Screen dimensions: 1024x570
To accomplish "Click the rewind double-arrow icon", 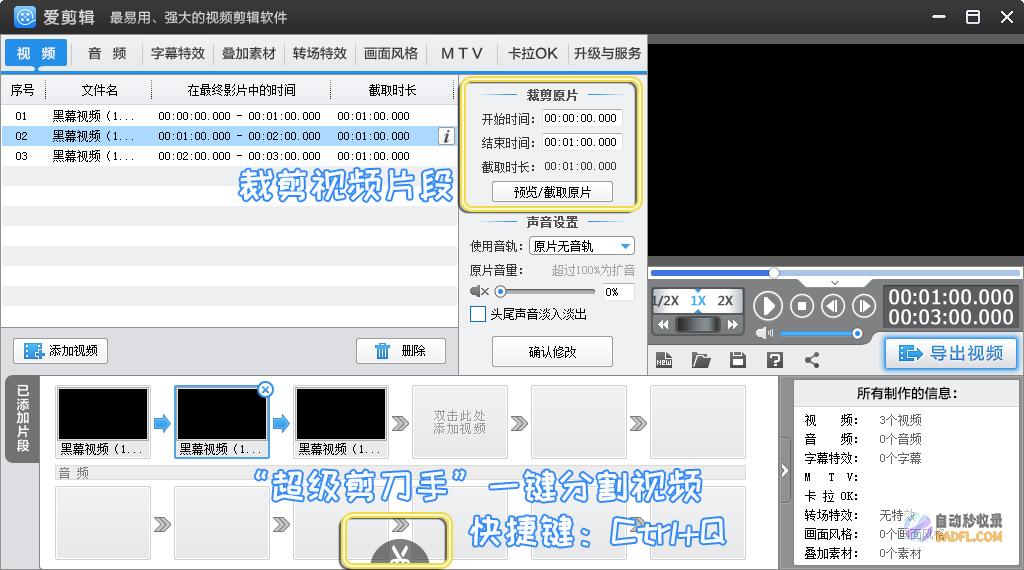I will tap(663, 325).
